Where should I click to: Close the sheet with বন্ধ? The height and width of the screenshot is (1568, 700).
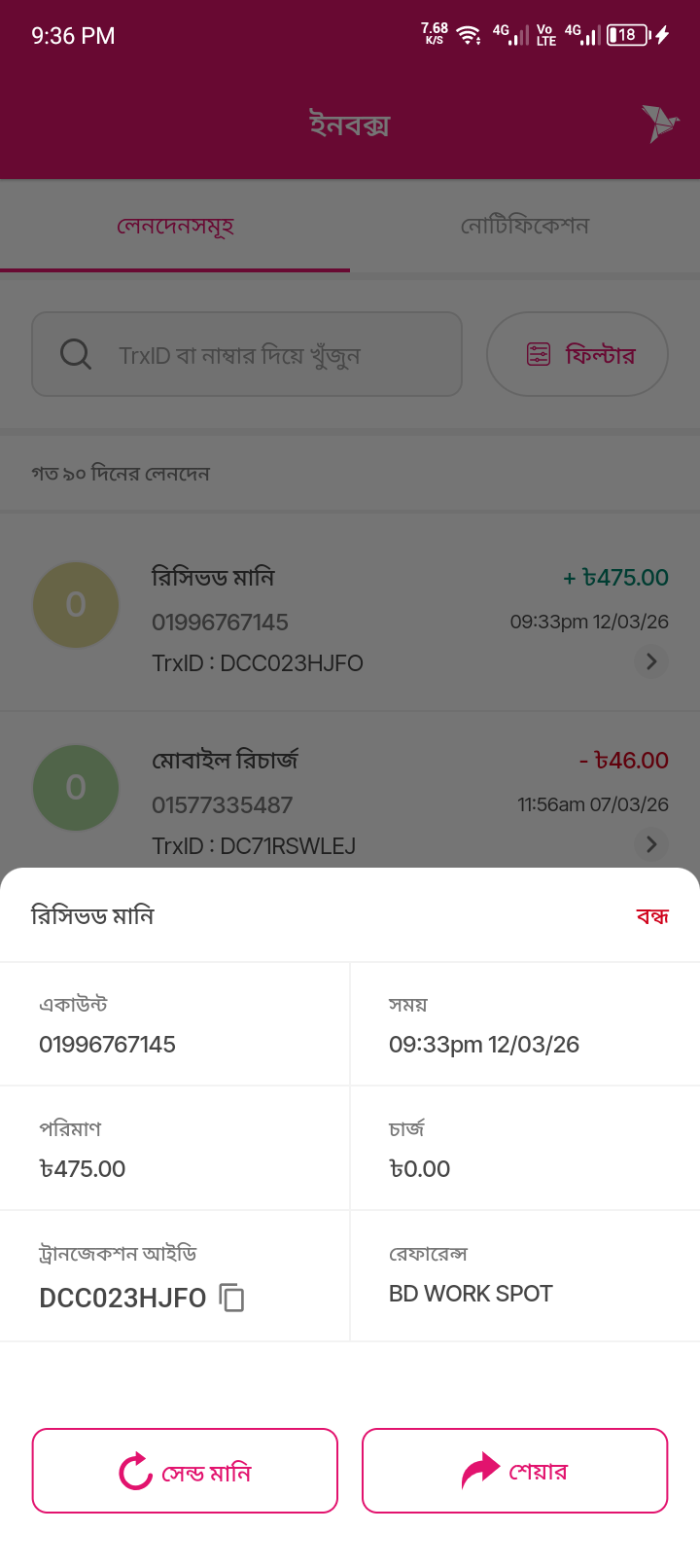coord(652,916)
